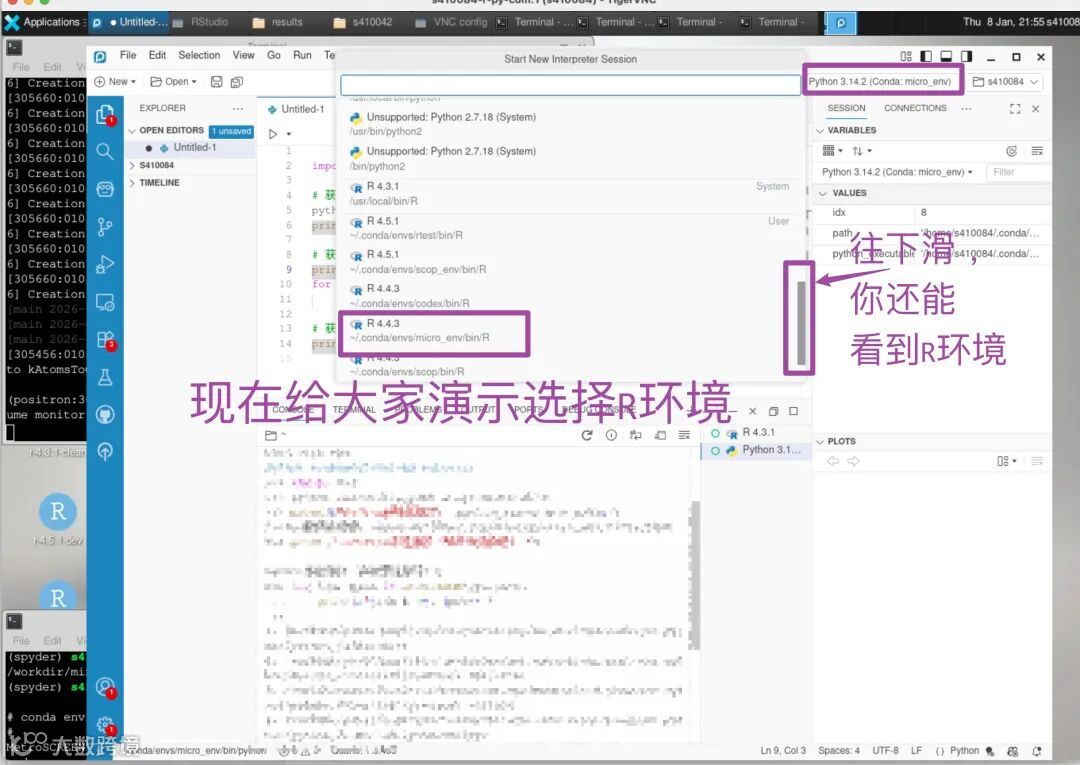Open variables sorting dropdown
The height and width of the screenshot is (765, 1080).
pos(862,151)
